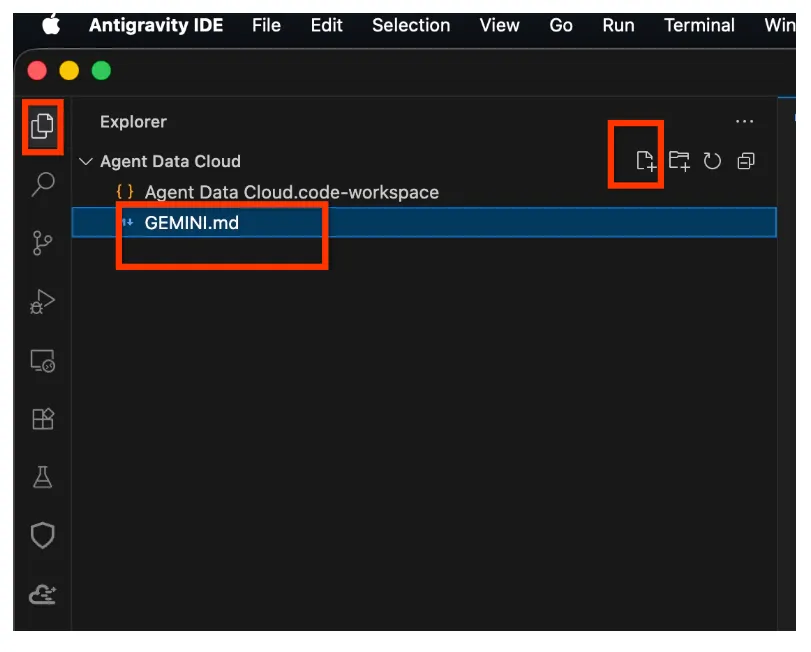Click the New File icon
This screenshot has height=652, width=811.
[646, 161]
